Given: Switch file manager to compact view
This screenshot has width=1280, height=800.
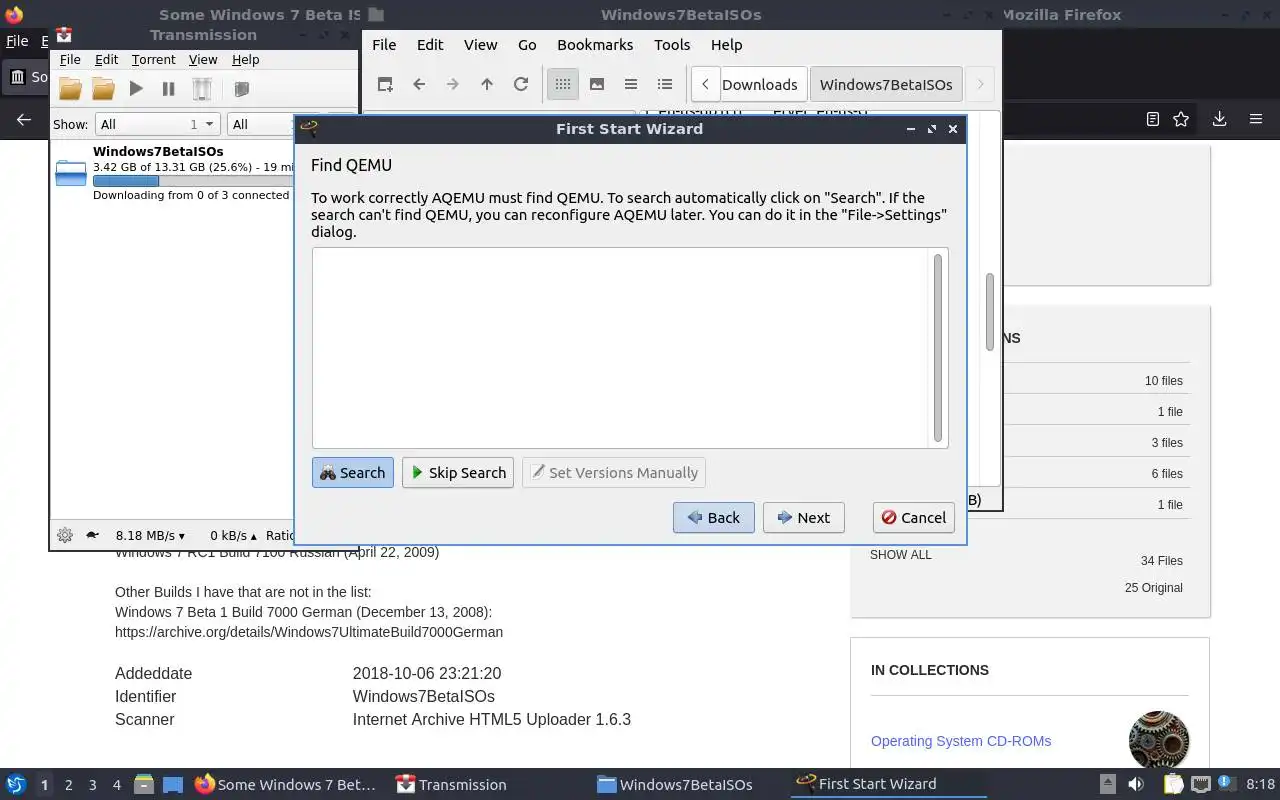Looking at the screenshot, I should pyautogui.click(x=631, y=84).
